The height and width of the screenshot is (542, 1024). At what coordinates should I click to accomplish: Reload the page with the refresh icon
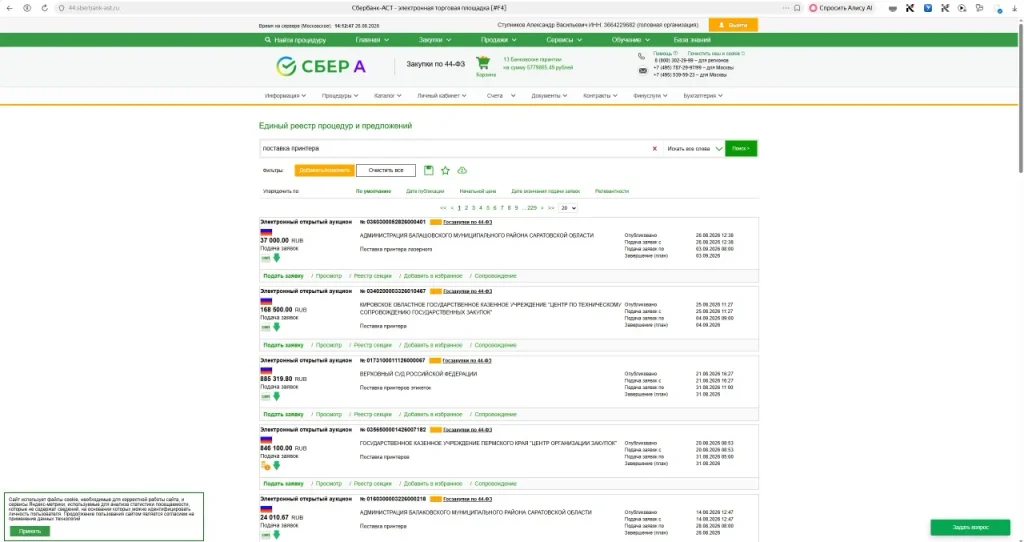click(44, 8)
